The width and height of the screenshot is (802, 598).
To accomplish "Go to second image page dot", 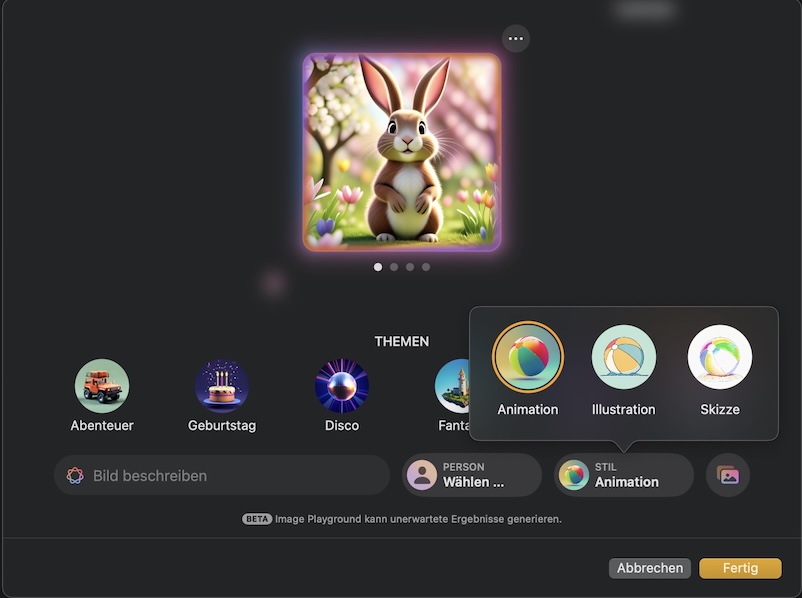I will [x=394, y=267].
